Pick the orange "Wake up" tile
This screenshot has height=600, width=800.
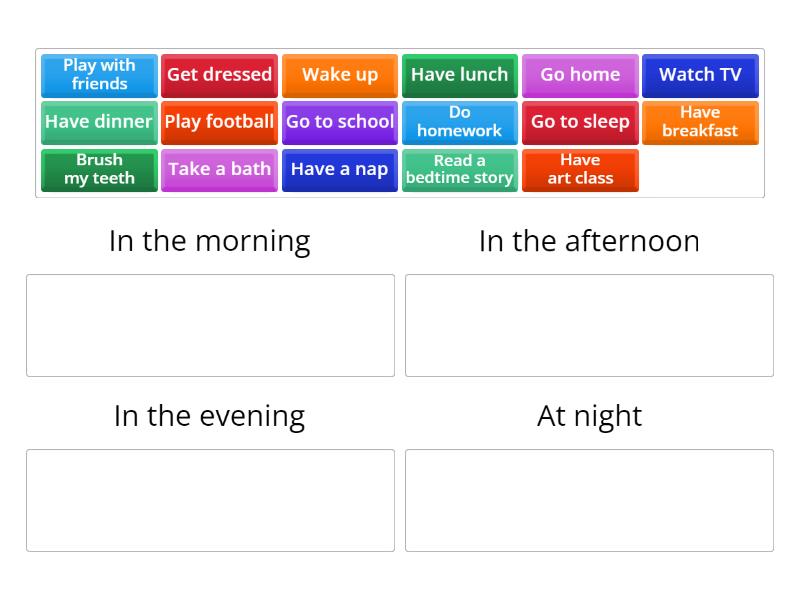pyautogui.click(x=340, y=75)
